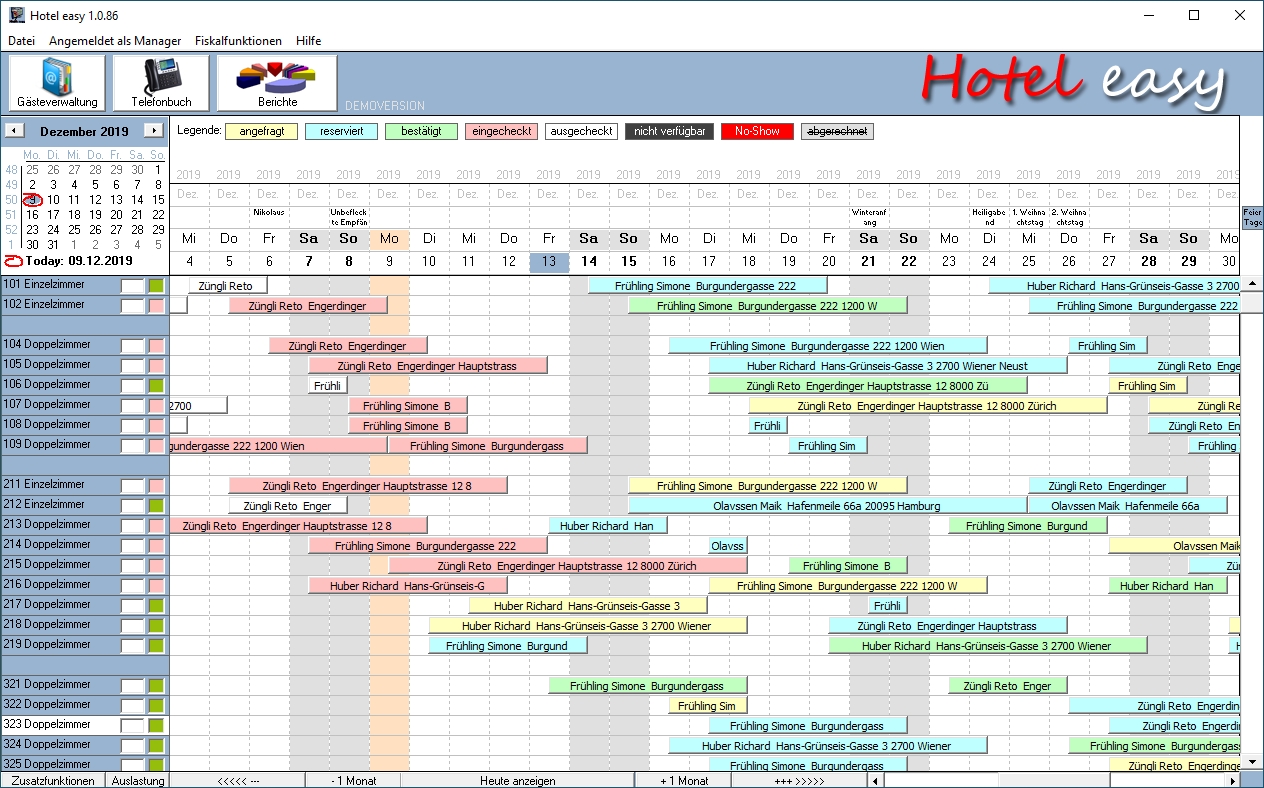The image size is (1264, 788).
Task: Click the + 1 Monat button
Action: [x=684, y=780]
